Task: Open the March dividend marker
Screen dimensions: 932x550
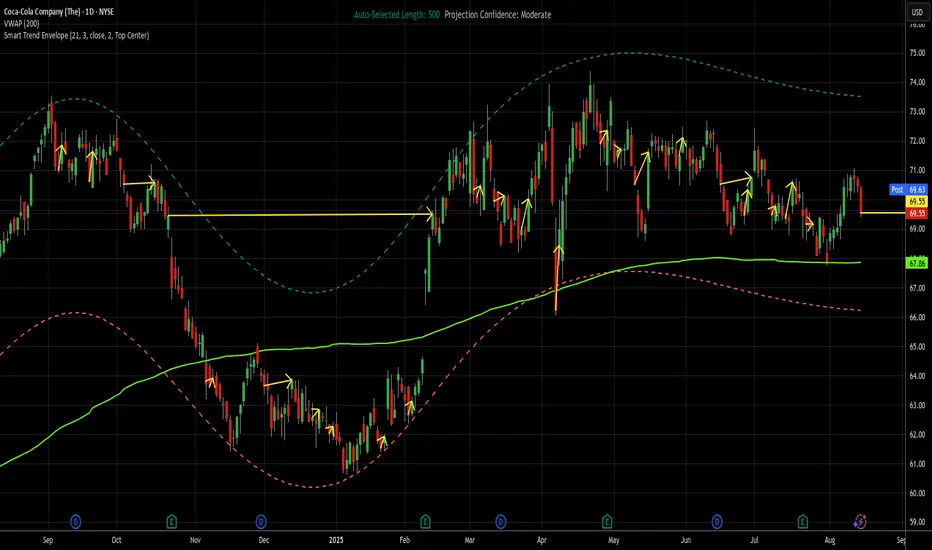Action: tap(500, 522)
